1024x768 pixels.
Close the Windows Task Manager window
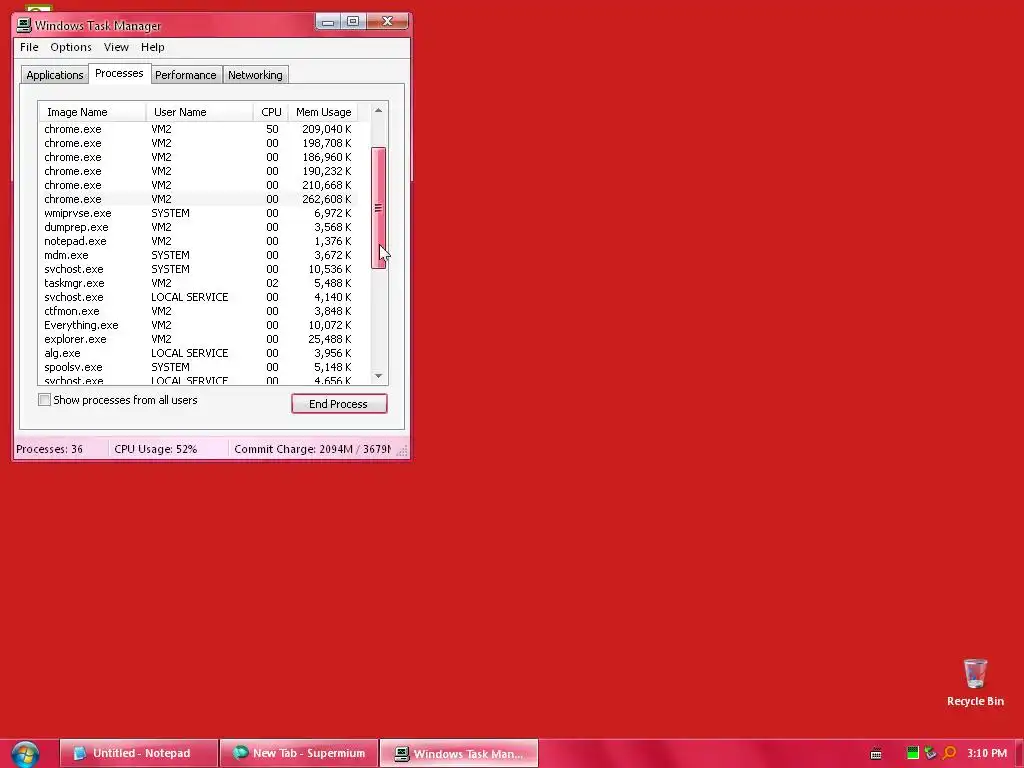point(387,22)
